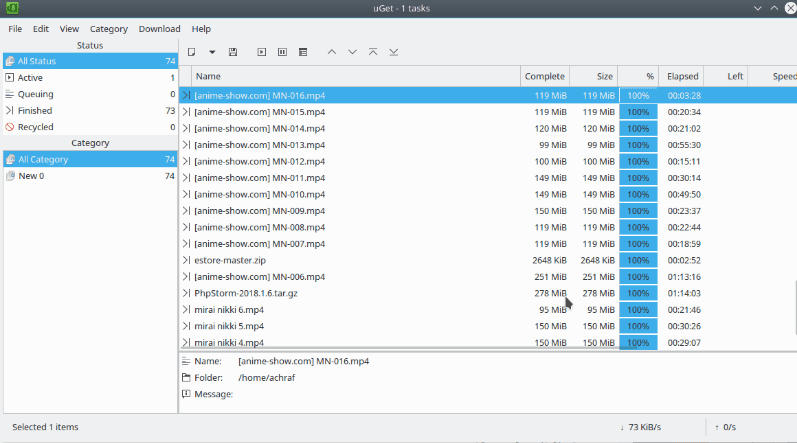
Task: Click the 2648 KiB complete cell
Action: tap(549, 260)
